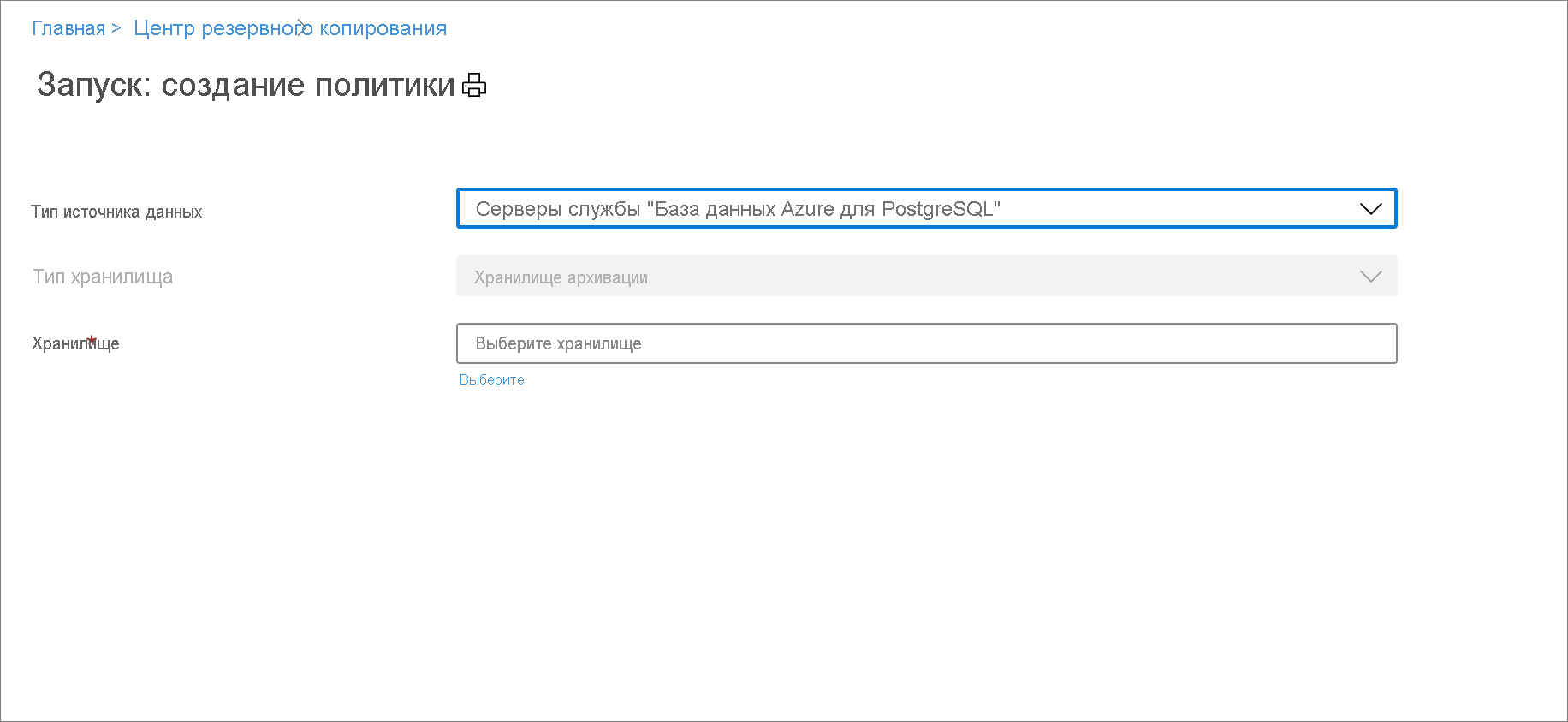The height and width of the screenshot is (722, 1568).
Task: Open the Тип источника данных dropdown
Action: [926, 208]
